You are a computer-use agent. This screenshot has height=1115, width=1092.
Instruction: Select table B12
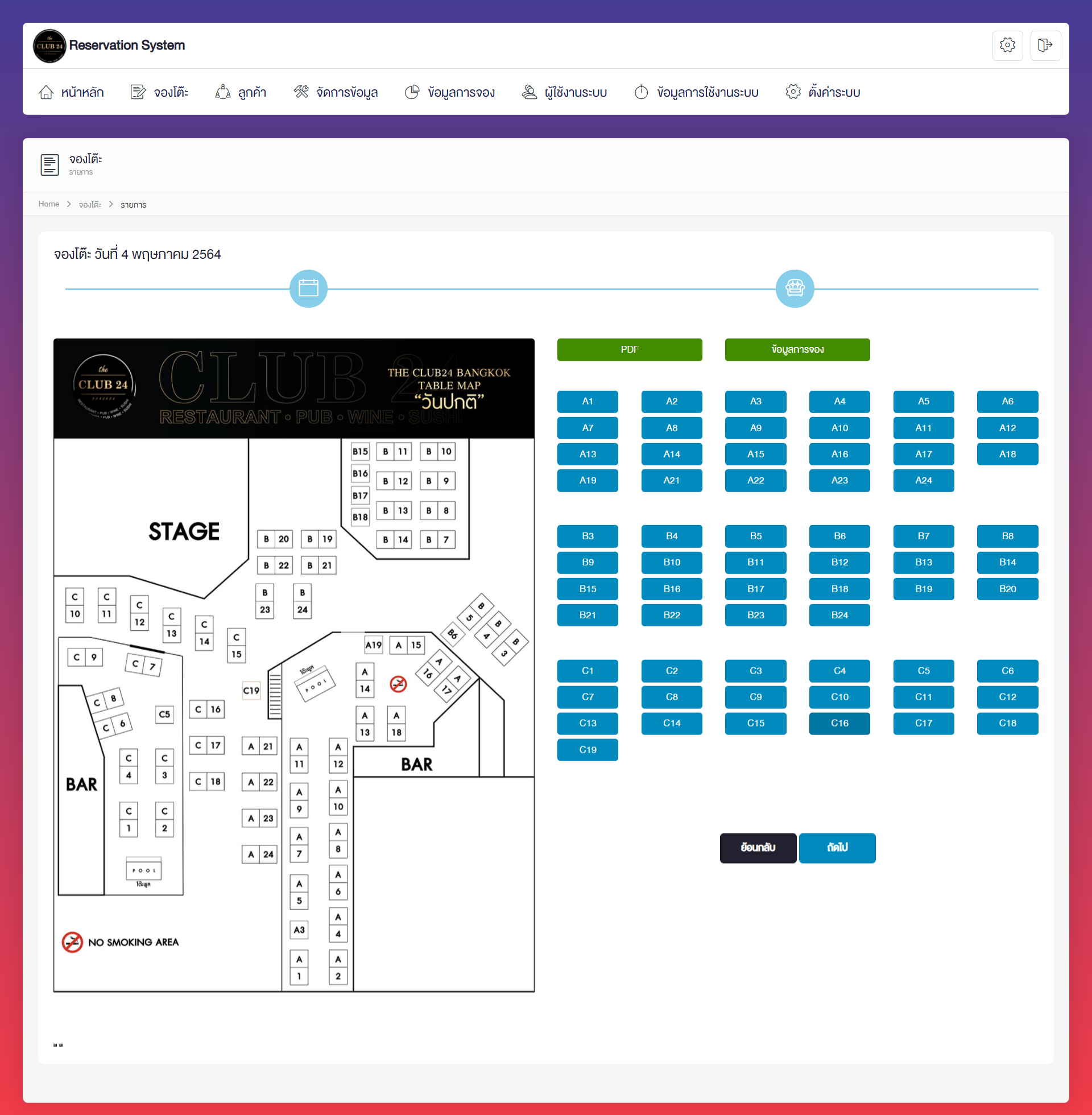pos(839,563)
